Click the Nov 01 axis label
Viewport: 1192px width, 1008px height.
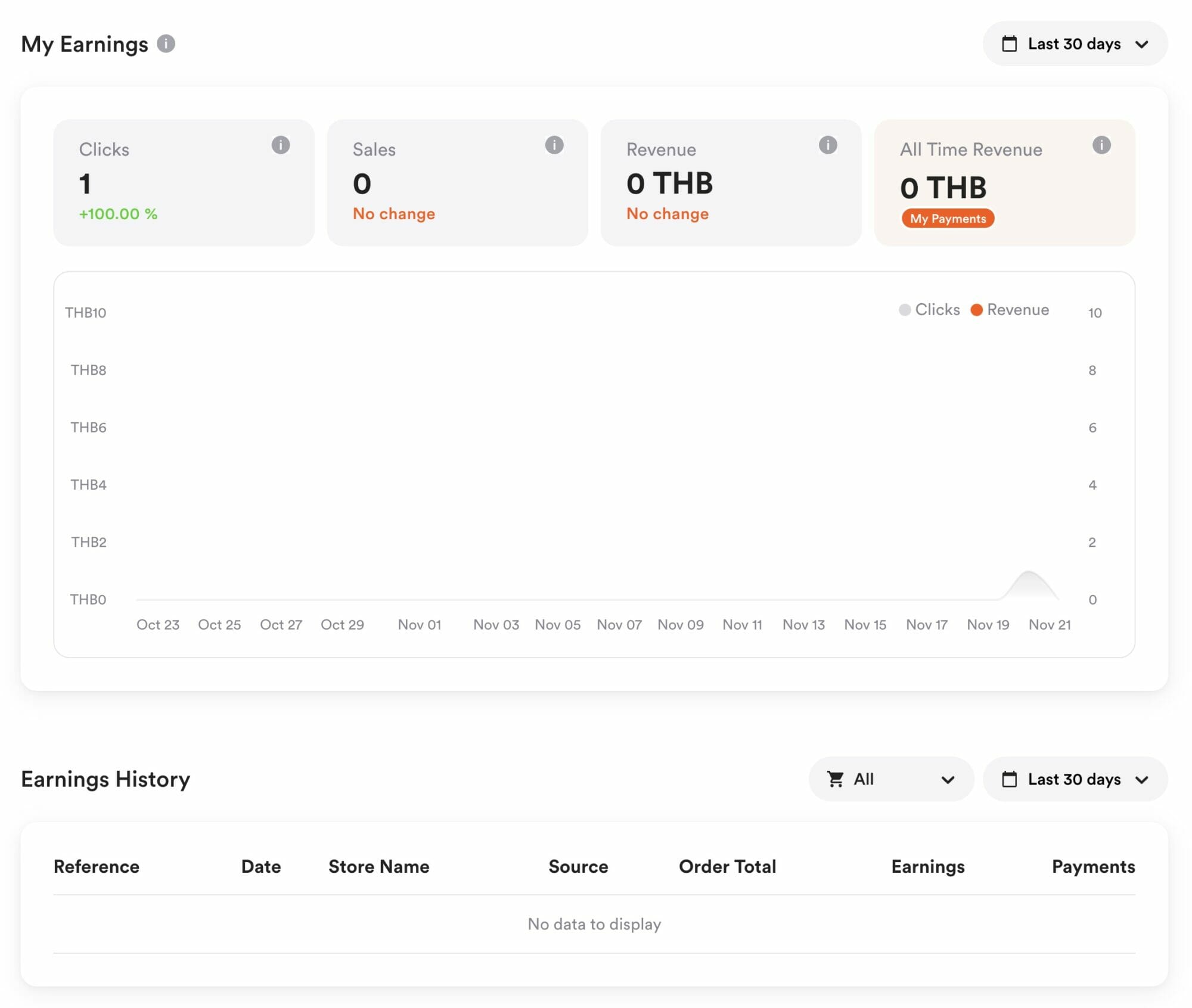point(420,624)
